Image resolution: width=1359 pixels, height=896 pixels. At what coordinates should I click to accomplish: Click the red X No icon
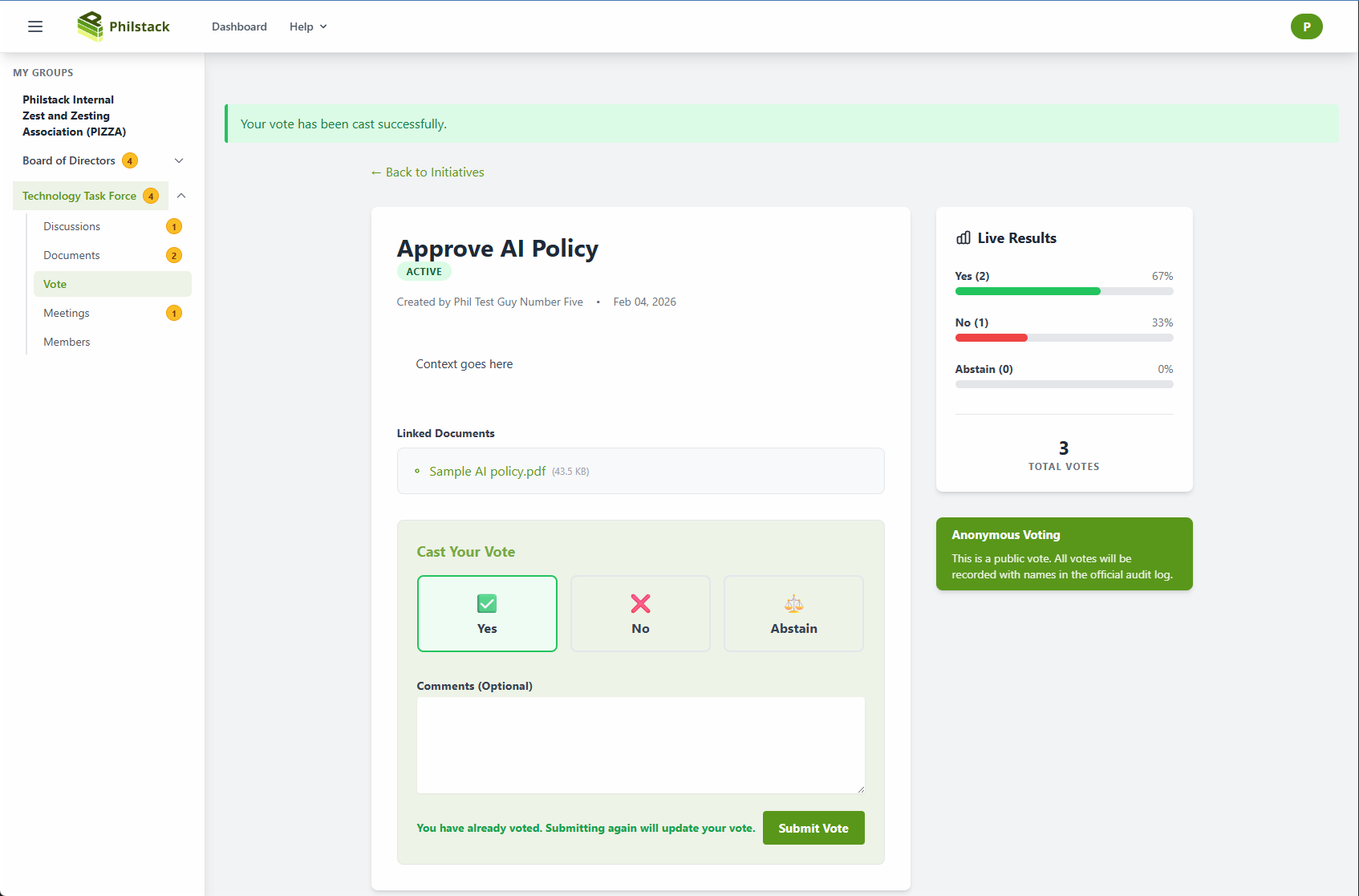640,603
